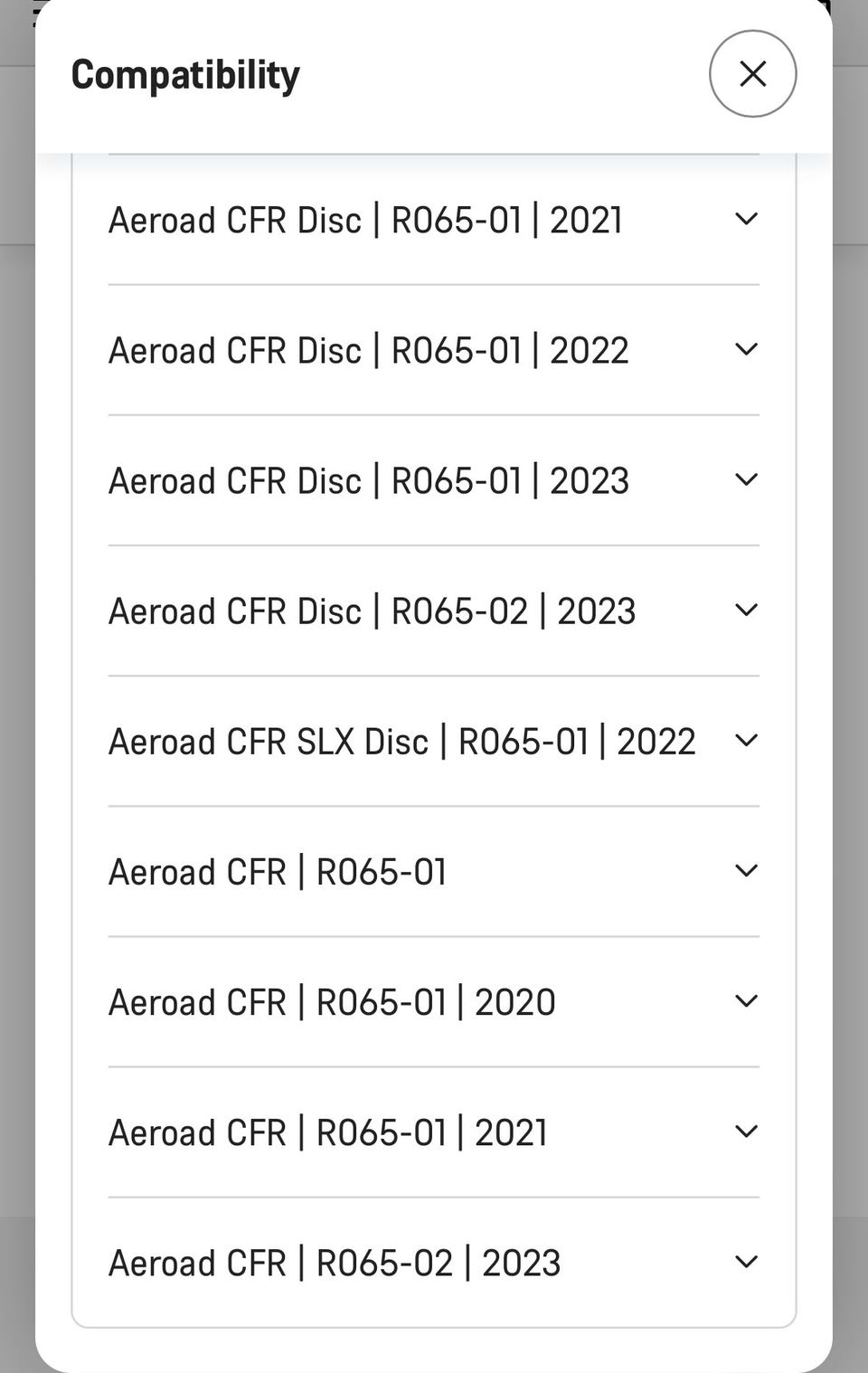868x1373 pixels.
Task: Expand chevron for Aeroad CFR Disc R065-01 2021
Action: point(746,219)
